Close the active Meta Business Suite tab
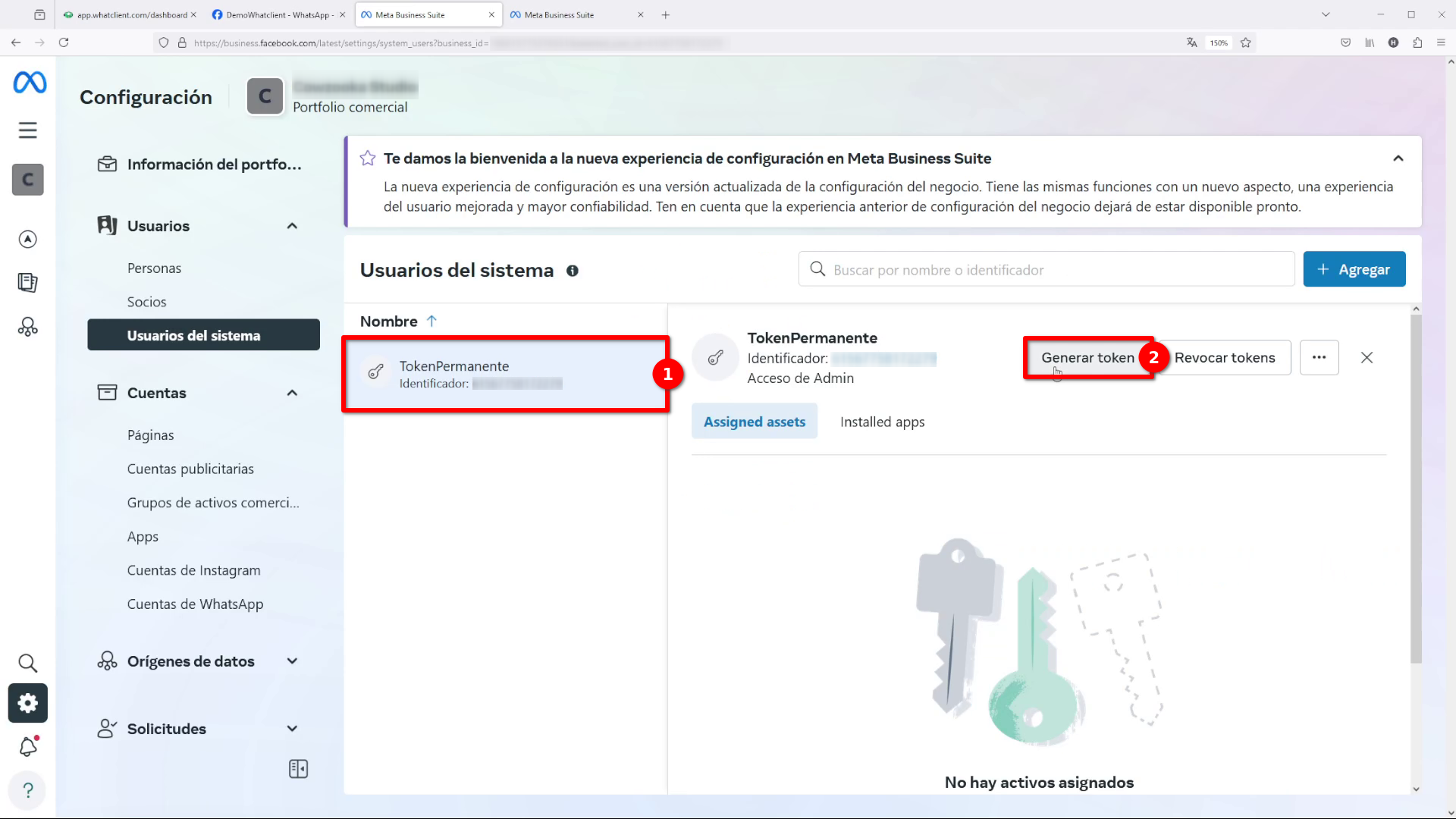1456x819 pixels. click(491, 14)
